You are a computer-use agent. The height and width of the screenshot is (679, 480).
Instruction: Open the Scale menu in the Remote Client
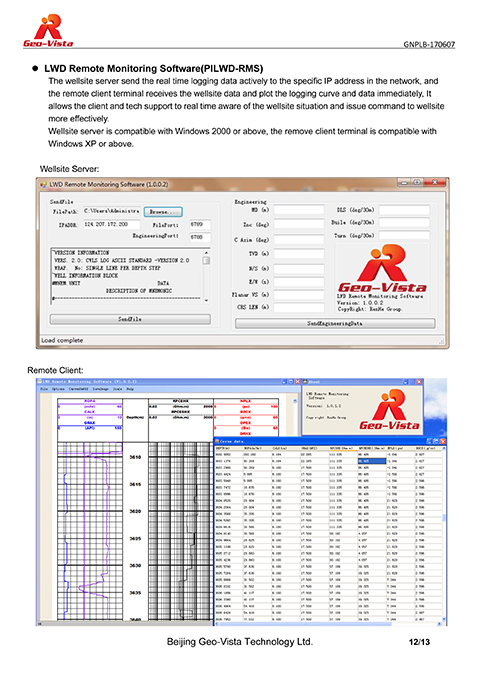coord(117,389)
